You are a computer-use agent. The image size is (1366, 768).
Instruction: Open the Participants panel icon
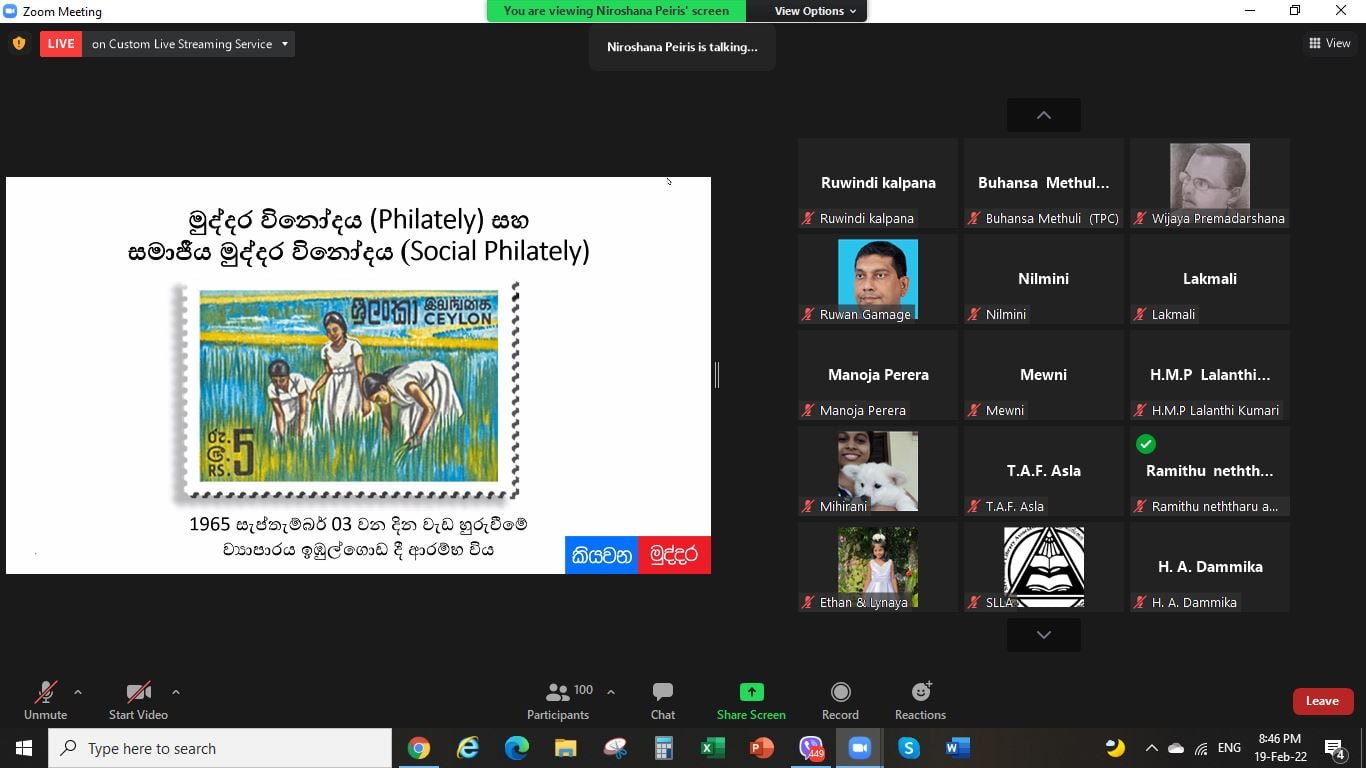(558, 692)
